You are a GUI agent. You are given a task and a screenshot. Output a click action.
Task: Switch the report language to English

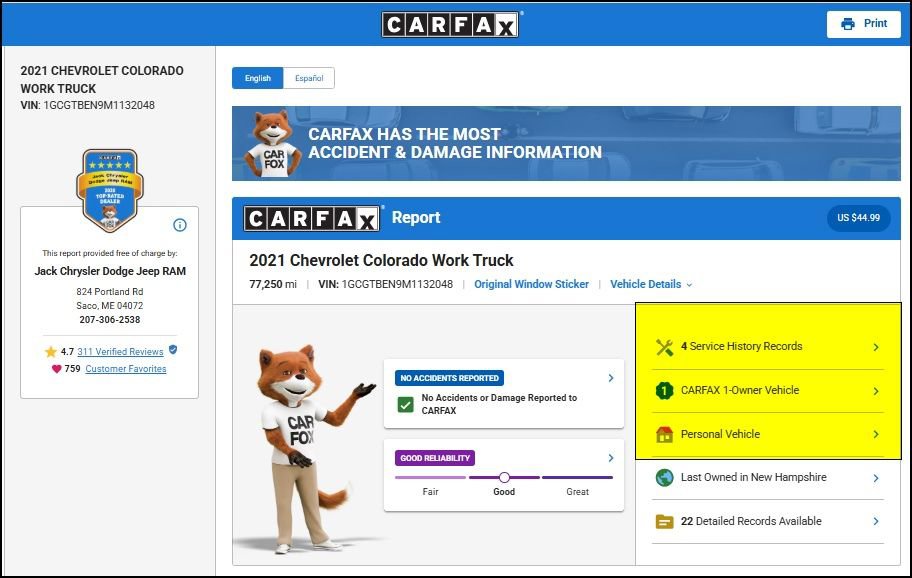258,78
